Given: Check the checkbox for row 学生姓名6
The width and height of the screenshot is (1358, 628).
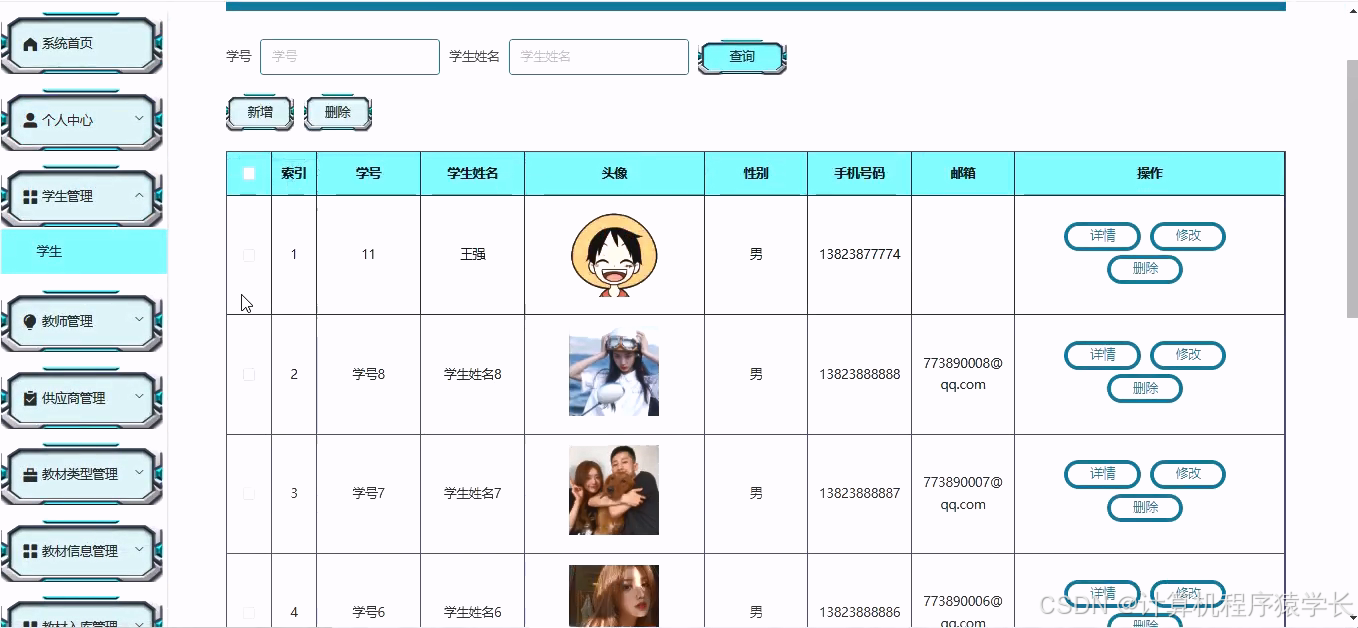Looking at the screenshot, I should point(249,612).
